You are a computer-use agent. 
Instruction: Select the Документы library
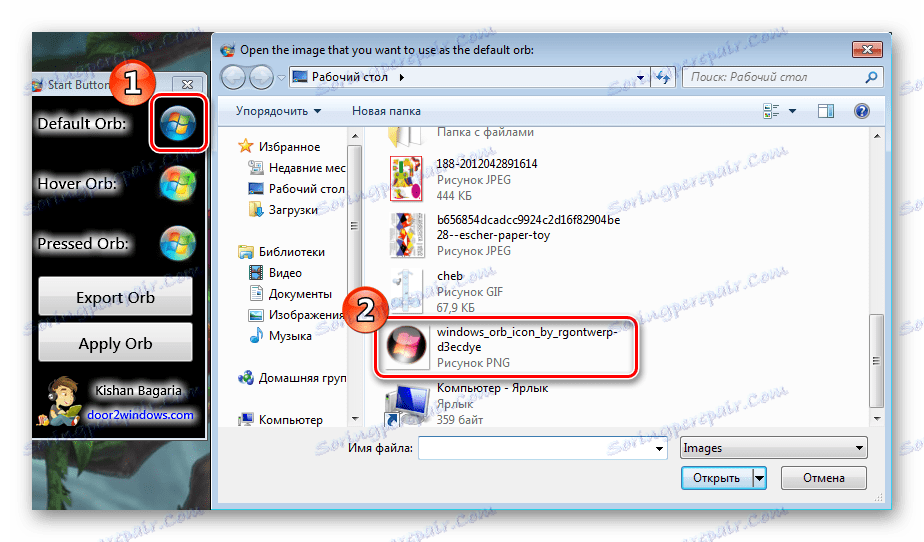coord(300,293)
